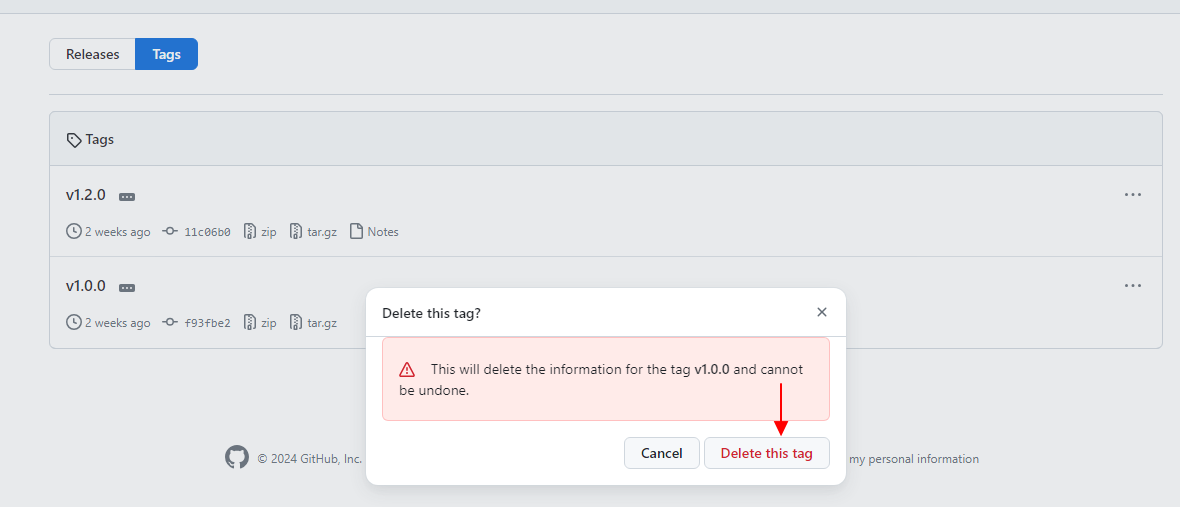Open the v1.0.0 tag link
1180x507 pixels.
(x=86, y=286)
